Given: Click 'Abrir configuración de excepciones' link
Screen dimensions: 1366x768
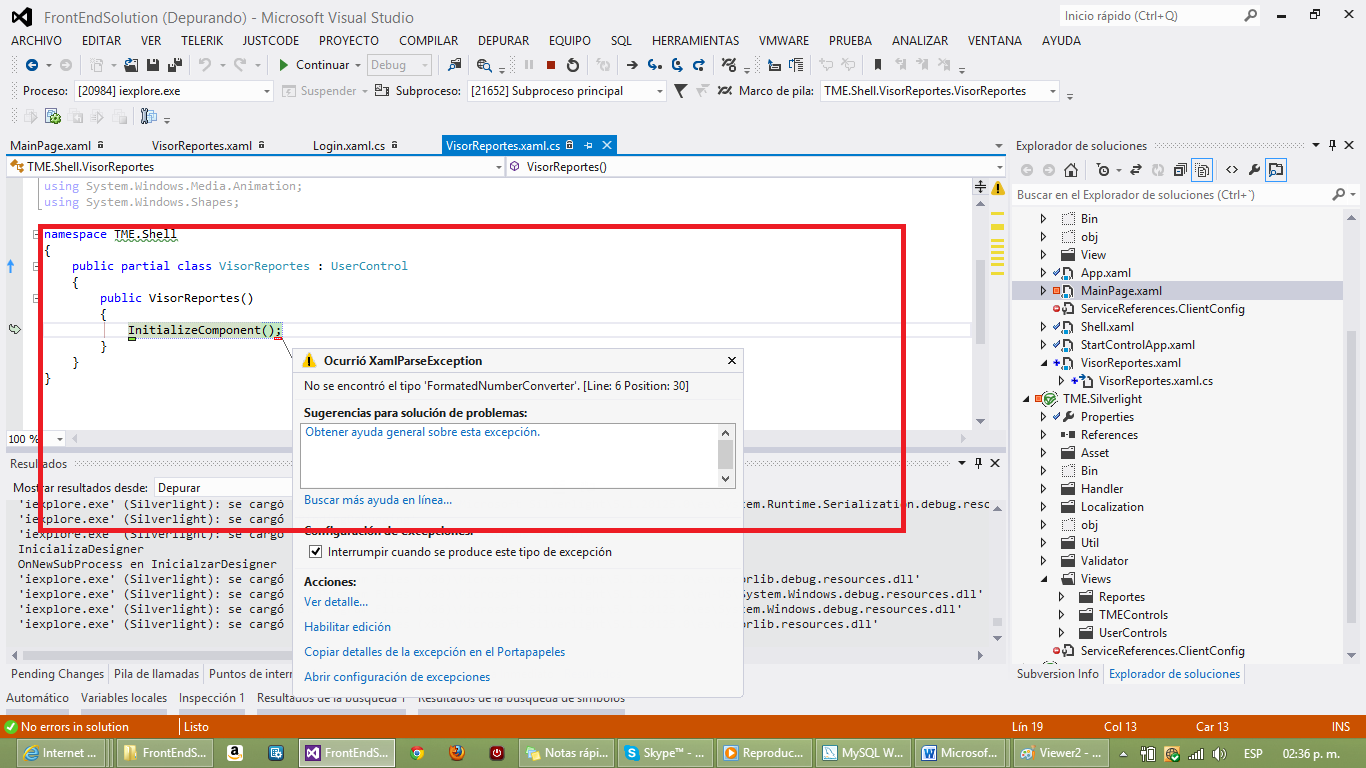Looking at the screenshot, I should coord(397,677).
